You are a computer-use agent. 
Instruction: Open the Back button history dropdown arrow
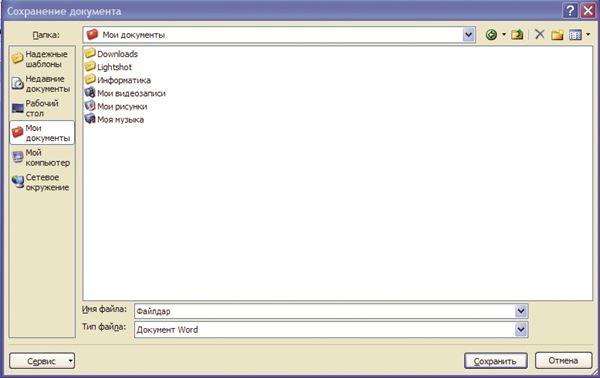click(x=504, y=35)
